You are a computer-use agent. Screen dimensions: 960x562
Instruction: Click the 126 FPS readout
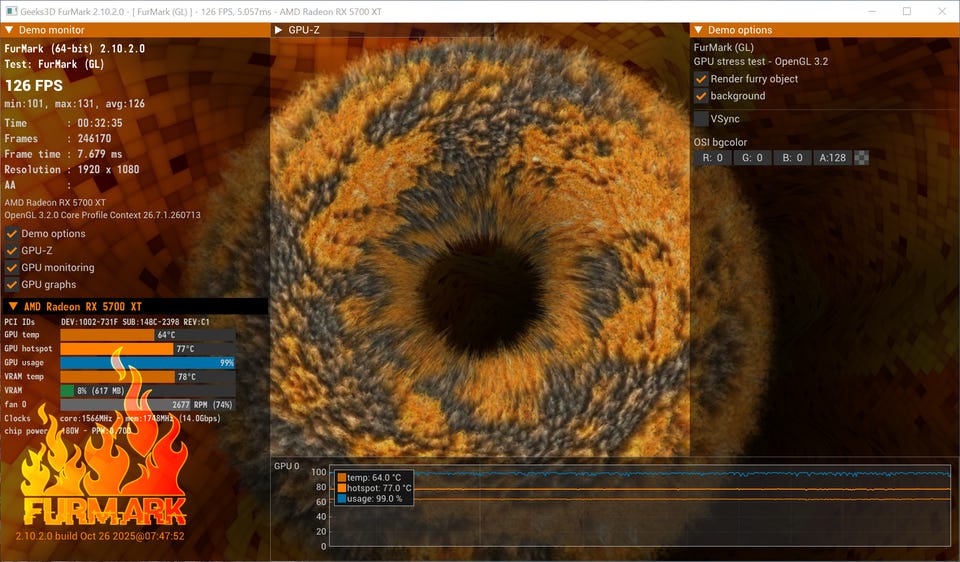pyautogui.click(x=34, y=86)
